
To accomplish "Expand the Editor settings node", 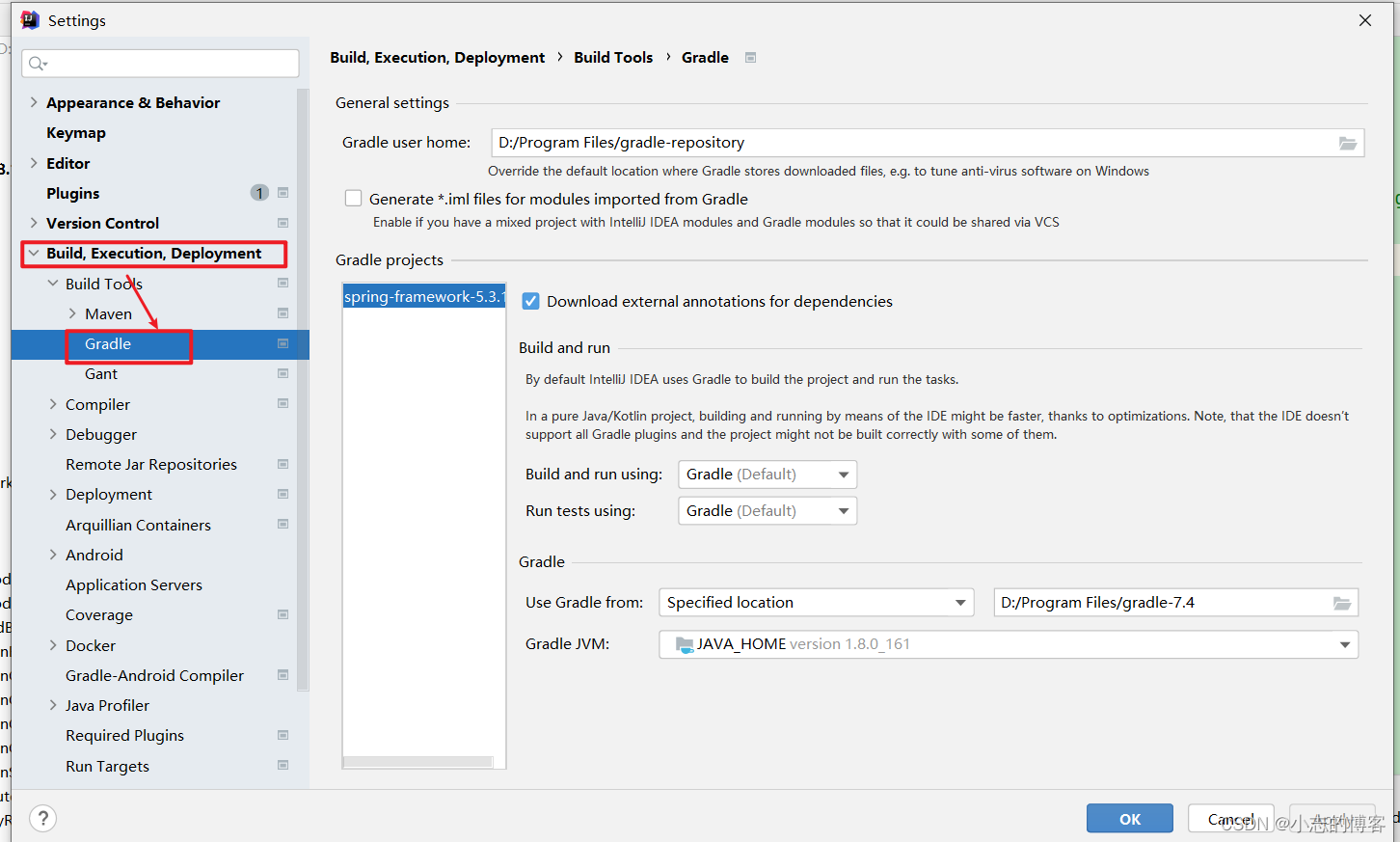I will pos(34,163).
